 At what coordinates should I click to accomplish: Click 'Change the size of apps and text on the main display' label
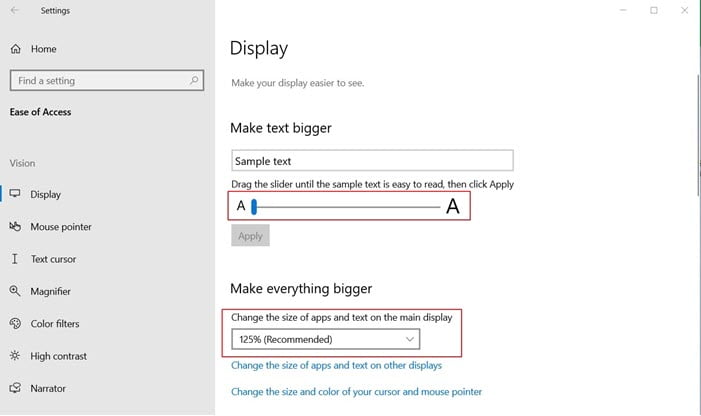click(342, 317)
